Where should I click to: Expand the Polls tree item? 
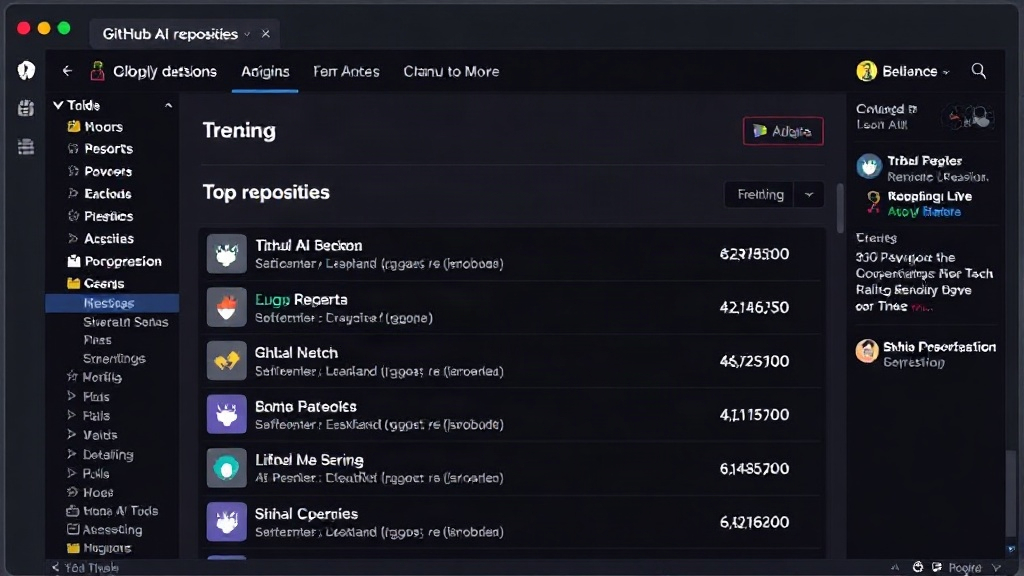point(71,473)
